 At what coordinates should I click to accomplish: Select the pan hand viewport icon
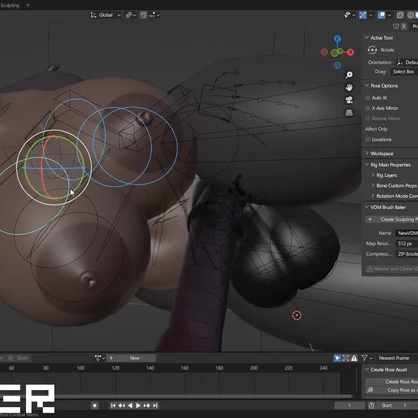tap(349, 87)
